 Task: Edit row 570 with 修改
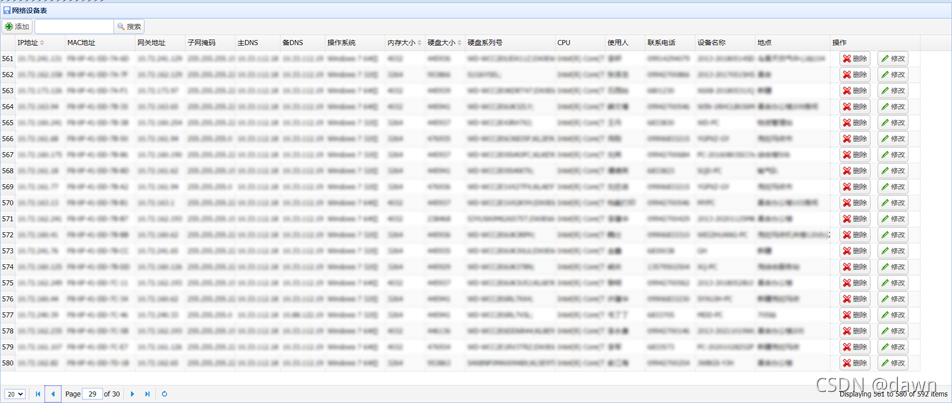tap(893, 202)
